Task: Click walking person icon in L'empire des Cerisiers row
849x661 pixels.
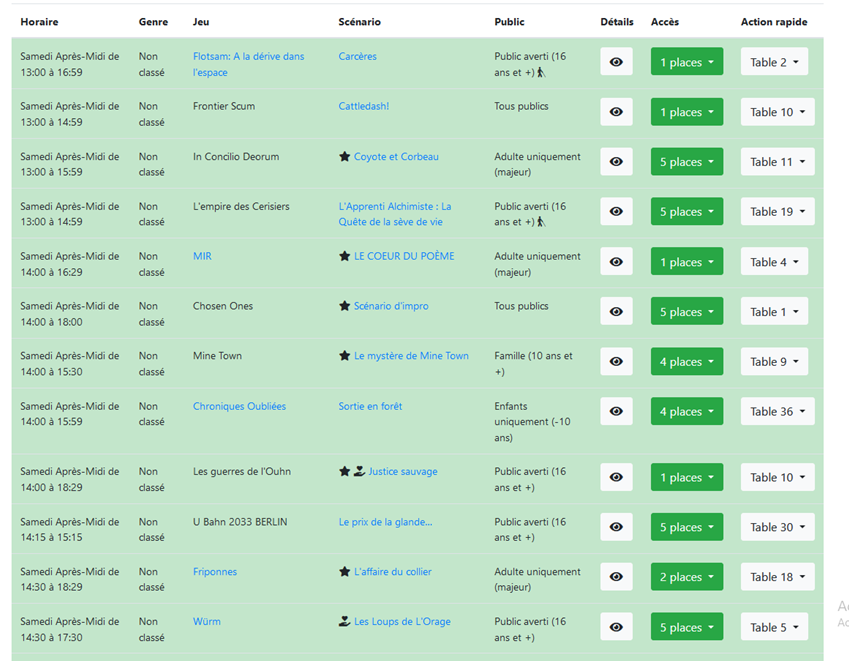Action: (x=541, y=222)
